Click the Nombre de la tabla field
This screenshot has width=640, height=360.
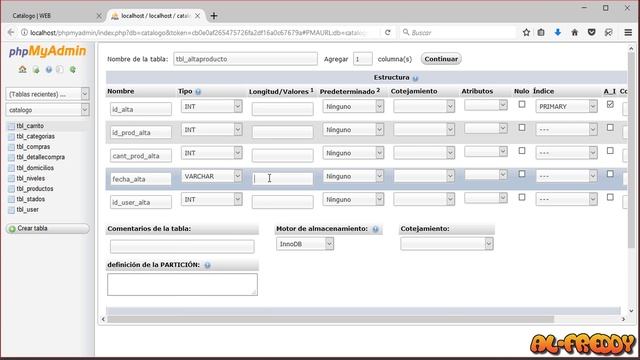[245, 59]
